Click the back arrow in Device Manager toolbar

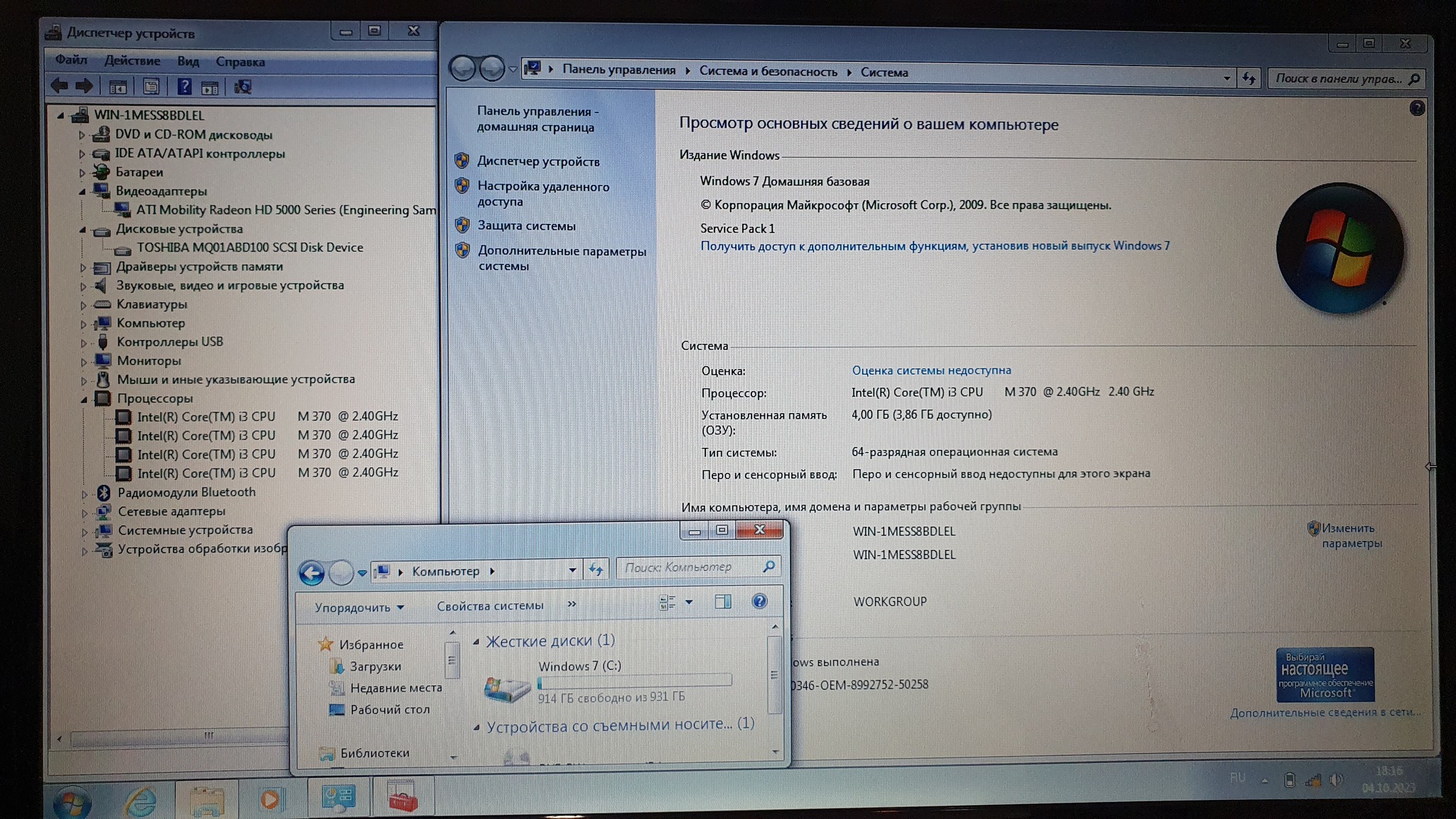60,86
